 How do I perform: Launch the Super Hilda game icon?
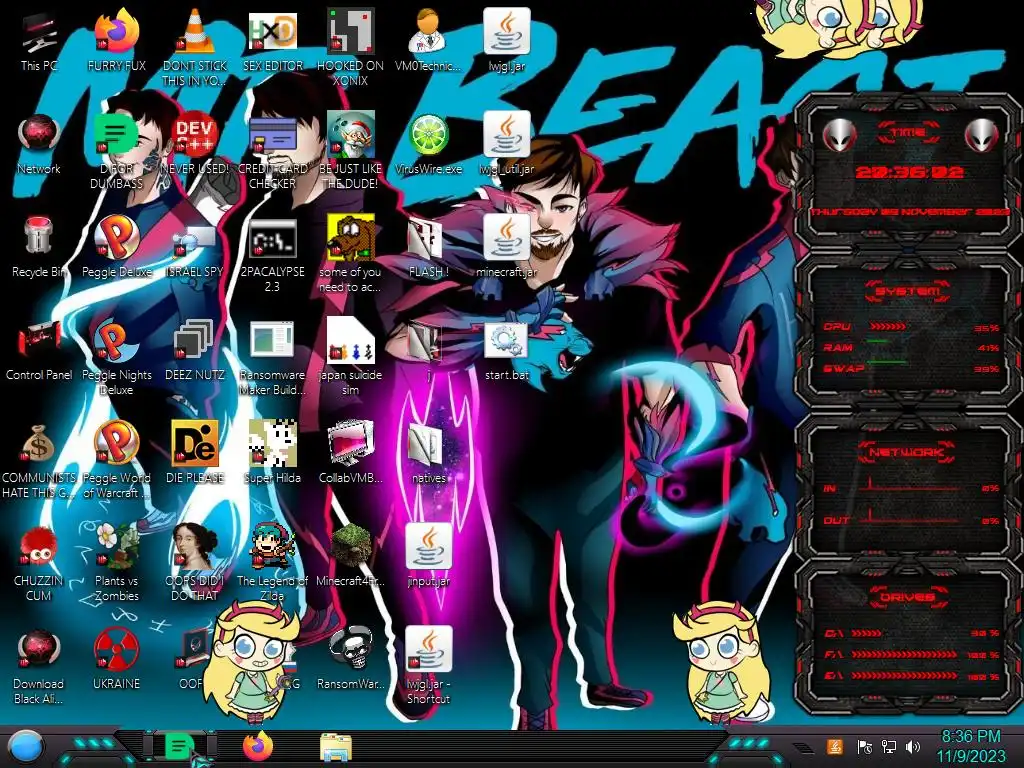272,443
